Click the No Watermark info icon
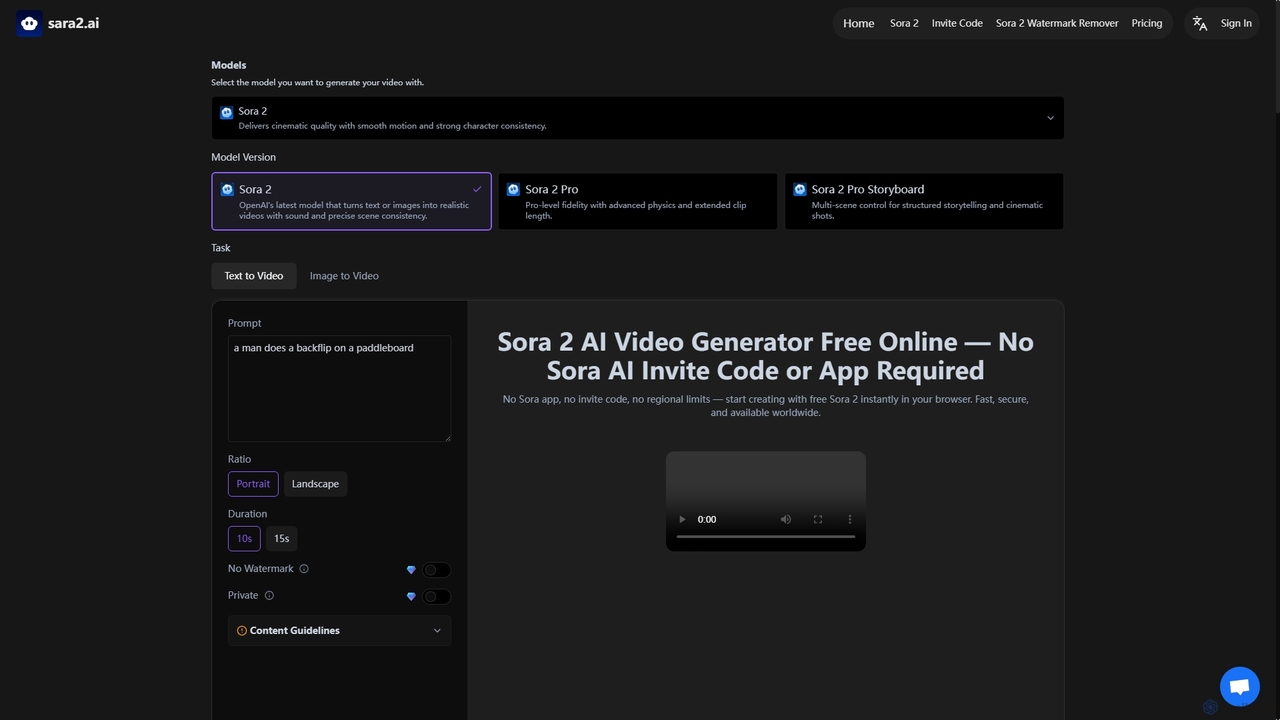This screenshot has width=1280, height=720. (x=304, y=569)
